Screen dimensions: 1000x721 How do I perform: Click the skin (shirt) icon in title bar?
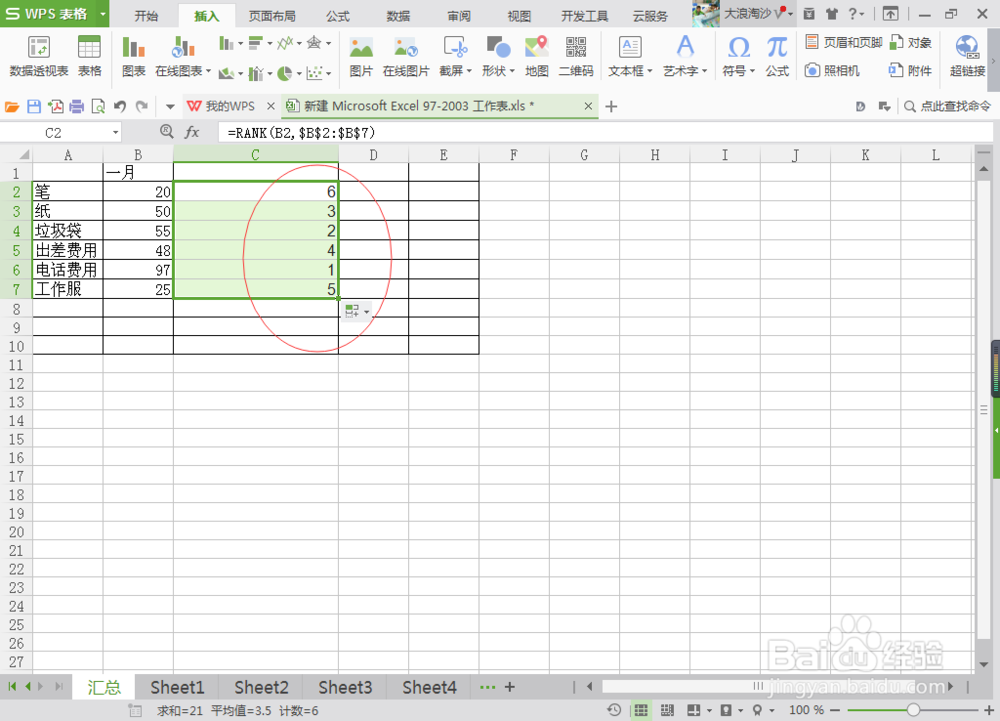coord(832,13)
